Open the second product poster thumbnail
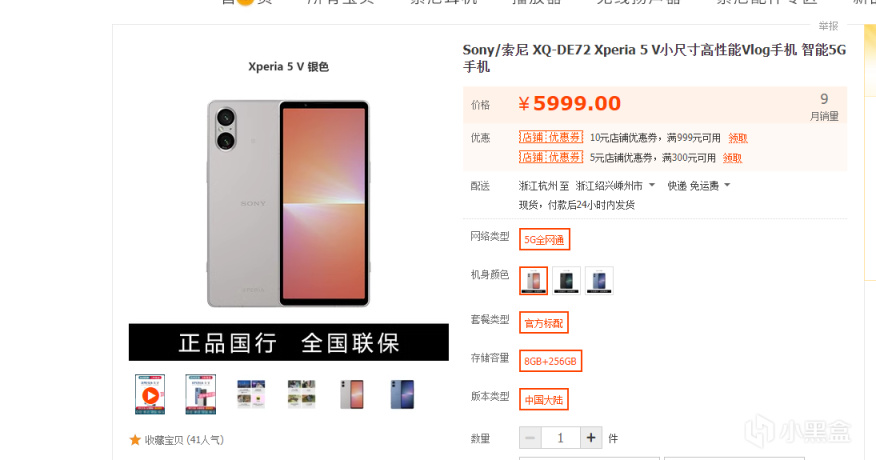Viewport: 876px width, 460px height. pos(201,395)
